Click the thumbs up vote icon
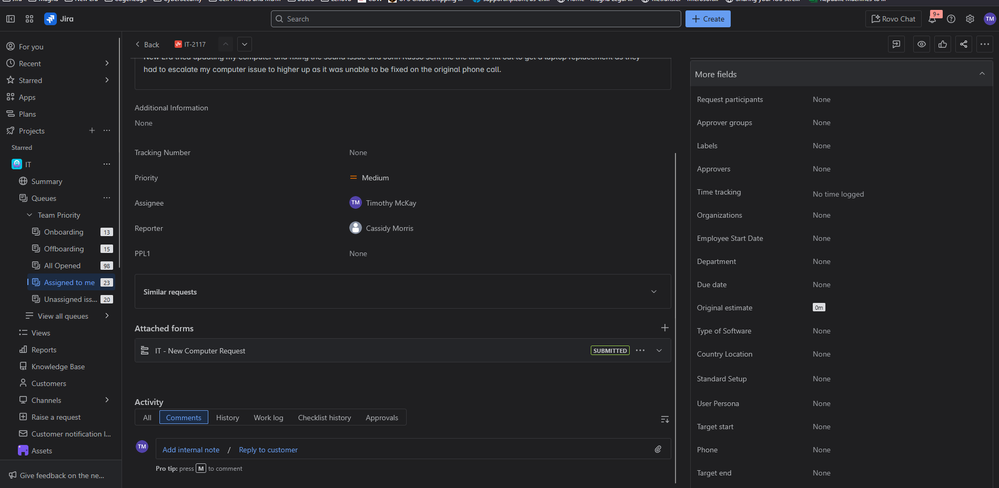 pos(942,44)
